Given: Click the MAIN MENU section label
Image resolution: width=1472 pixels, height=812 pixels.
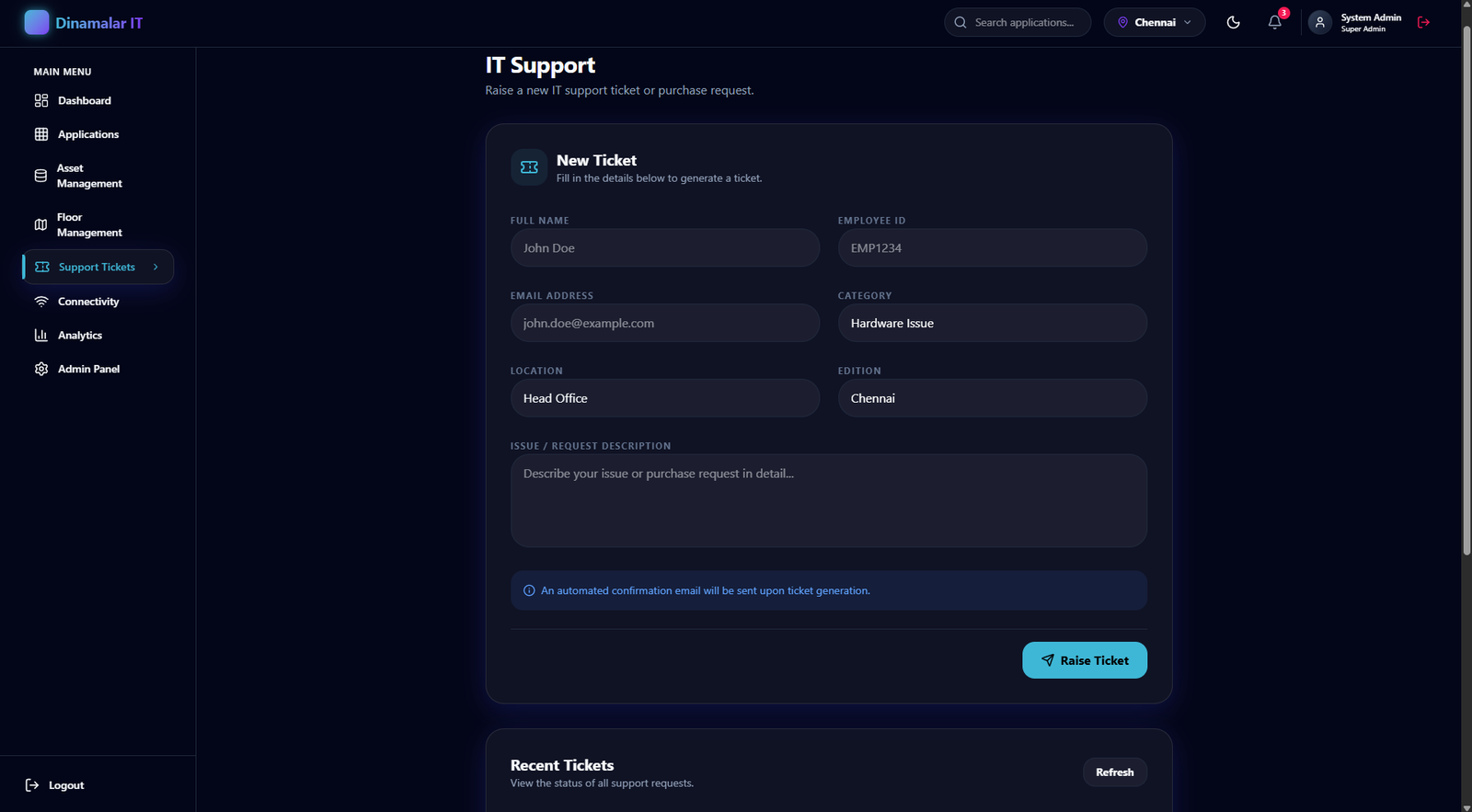Looking at the screenshot, I should click(63, 72).
